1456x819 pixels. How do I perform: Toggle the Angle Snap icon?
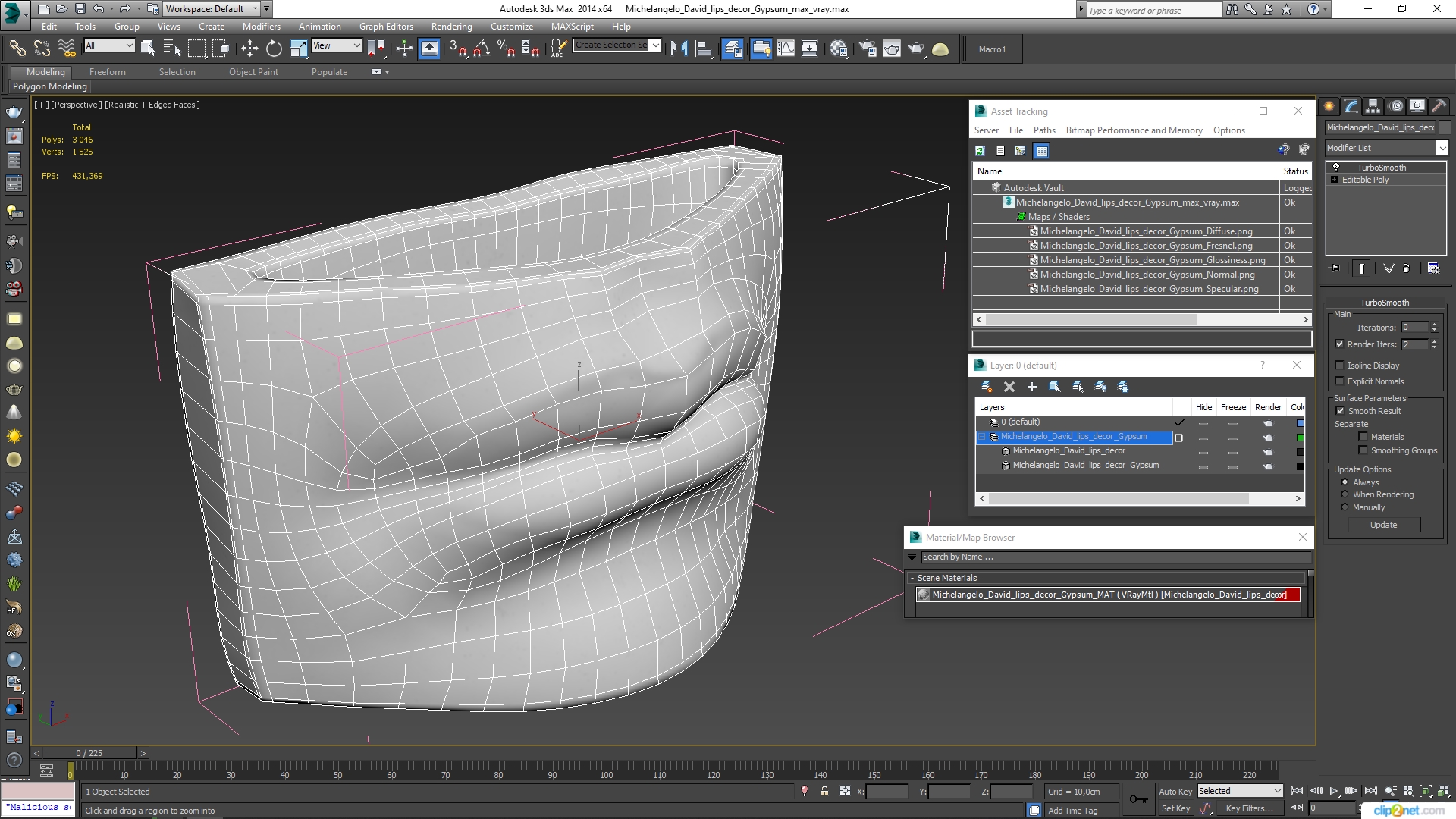click(482, 49)
